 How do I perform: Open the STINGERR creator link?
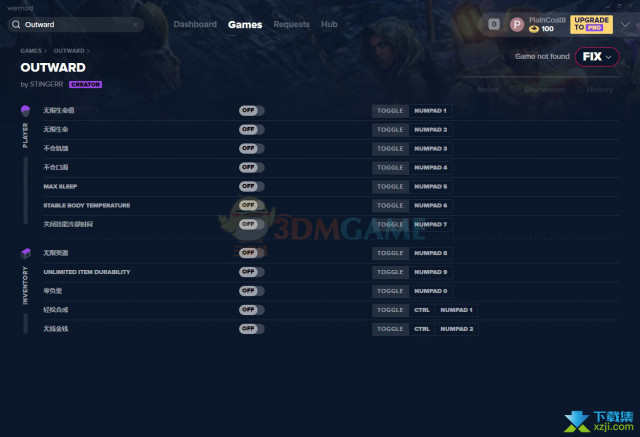46,84
